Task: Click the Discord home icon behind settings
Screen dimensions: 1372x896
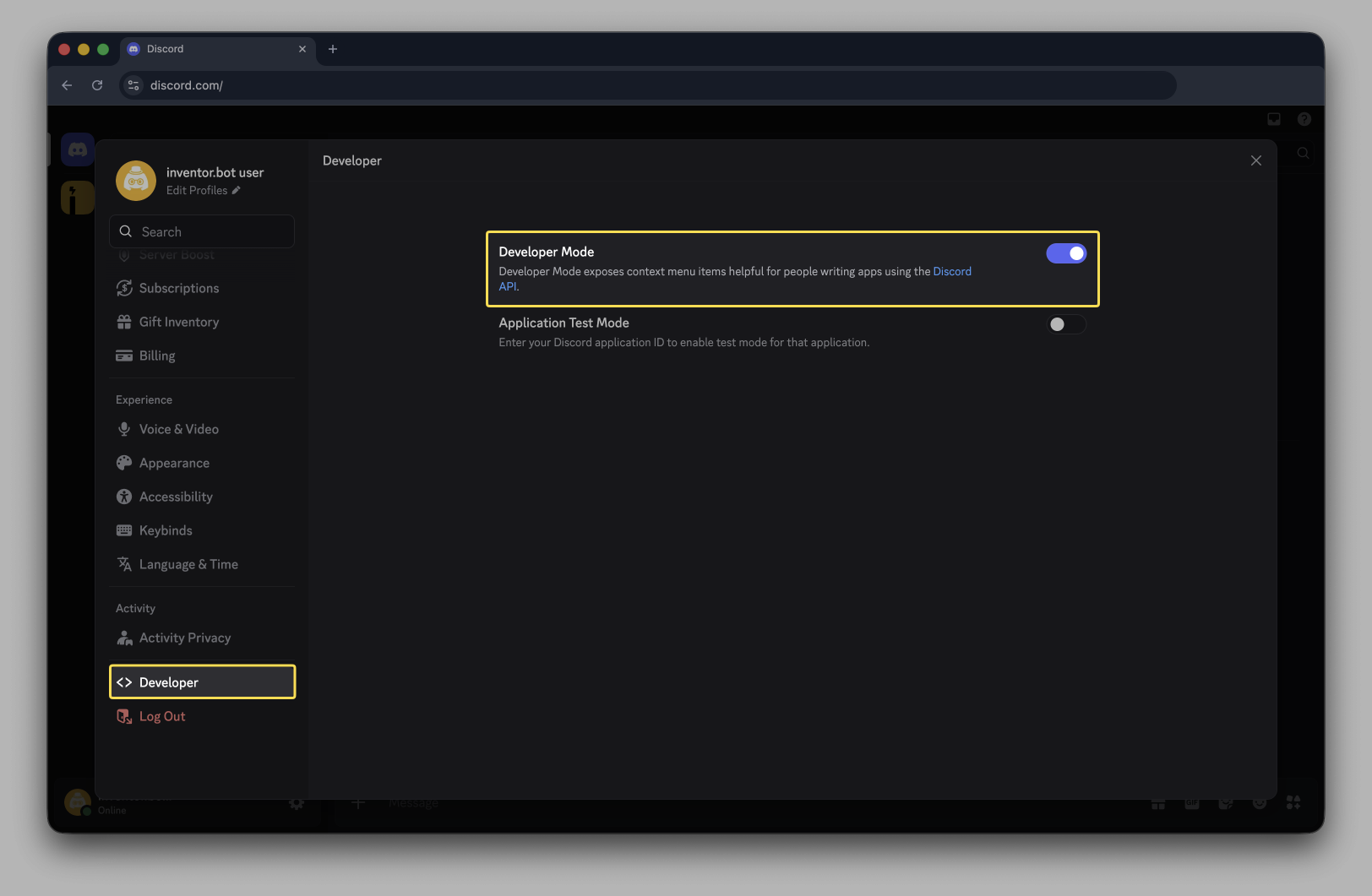Action: point(78,150)
